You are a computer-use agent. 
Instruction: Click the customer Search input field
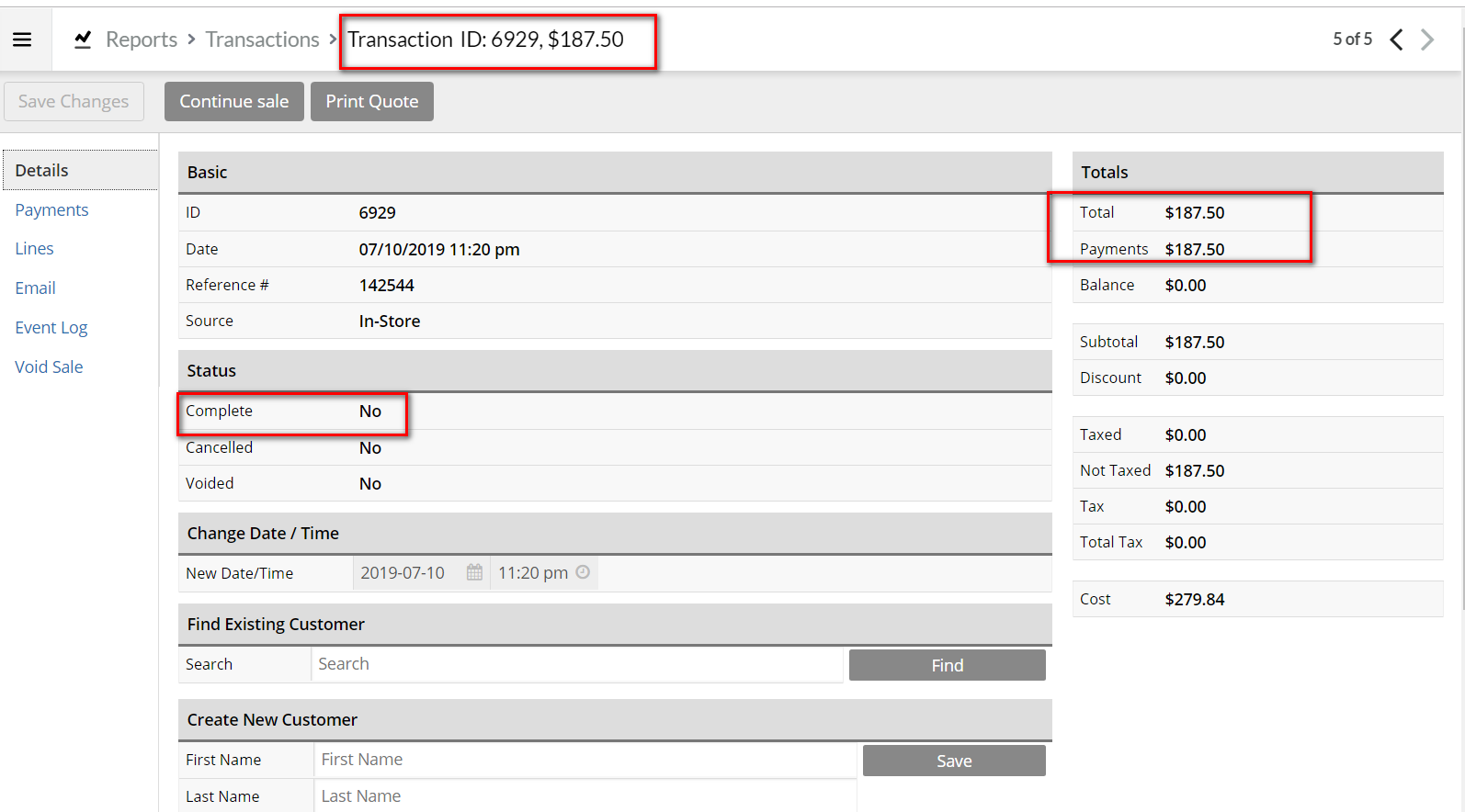tap(576, 664)
